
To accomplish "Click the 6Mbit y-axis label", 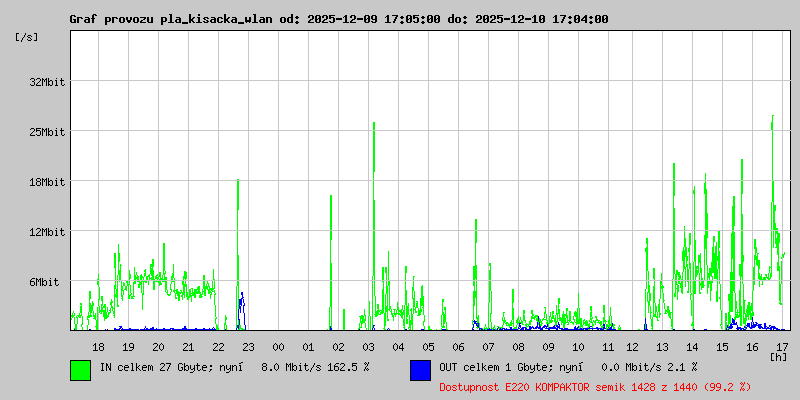I will click(x=44, y=282).
